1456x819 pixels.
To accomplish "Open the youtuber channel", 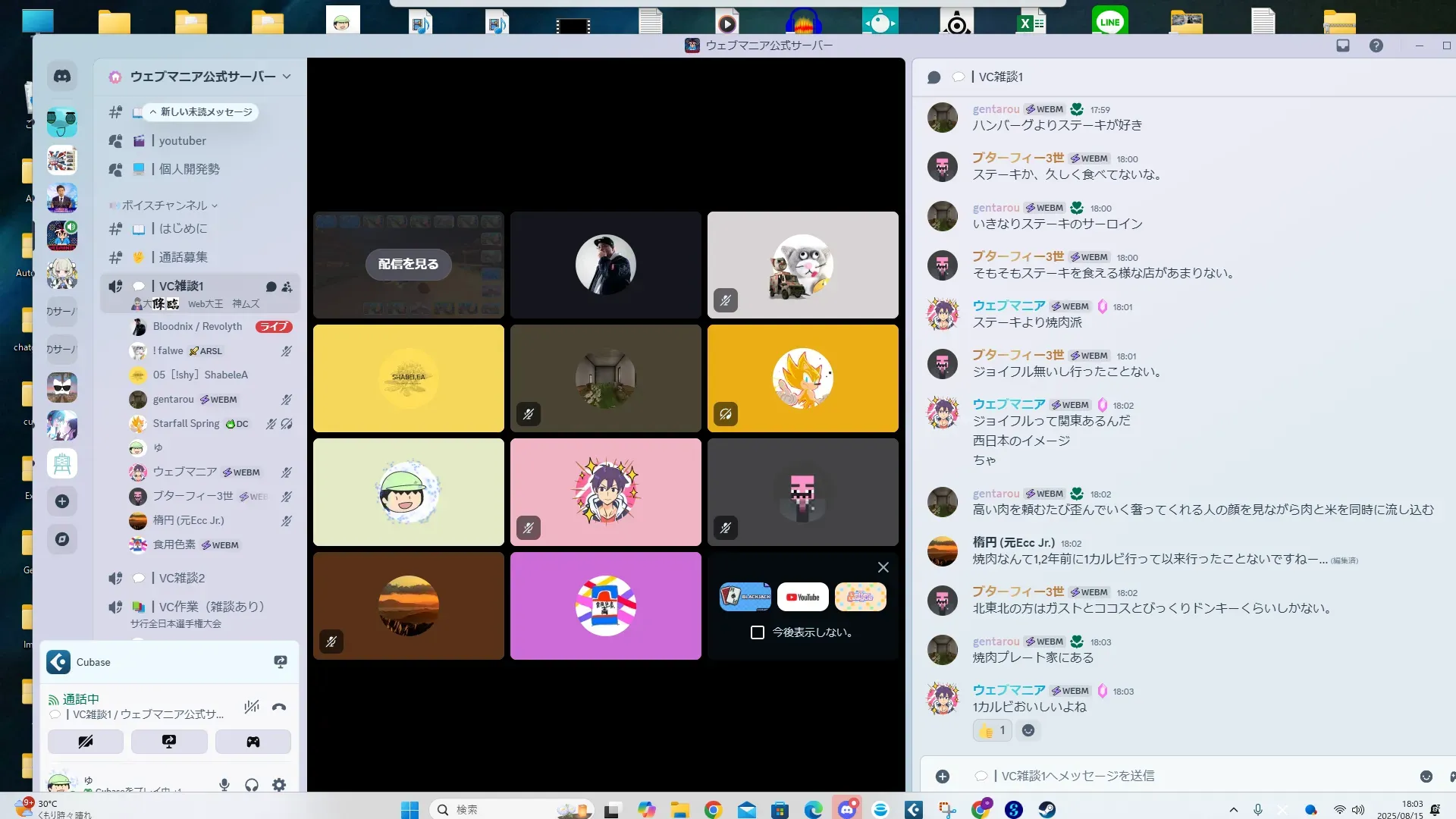I will pos(182,141).
